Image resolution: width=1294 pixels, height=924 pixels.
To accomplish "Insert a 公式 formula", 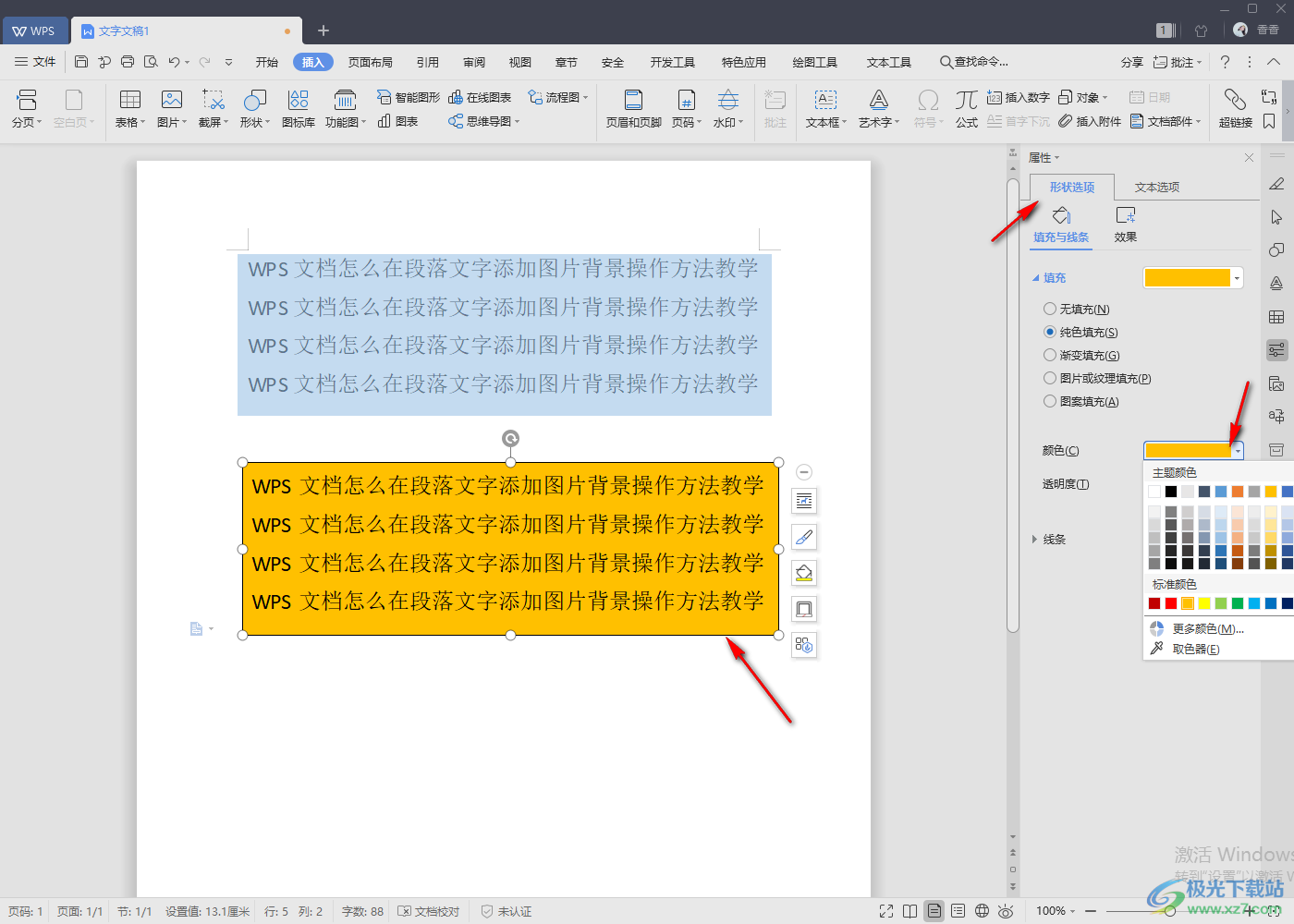I will pyautogui.click(x=966, y=108).
